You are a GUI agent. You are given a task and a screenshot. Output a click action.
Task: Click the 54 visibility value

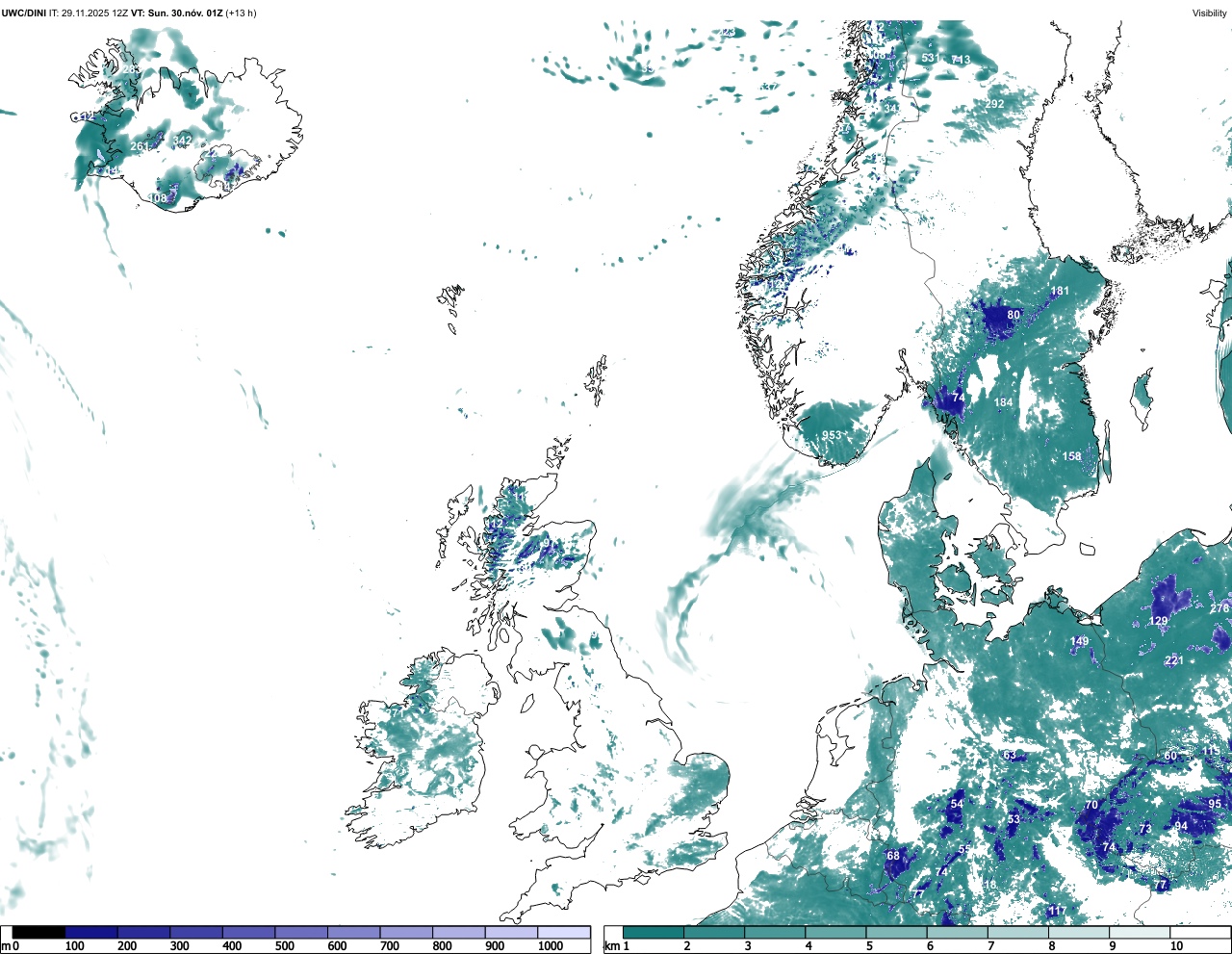coord(957,804)
